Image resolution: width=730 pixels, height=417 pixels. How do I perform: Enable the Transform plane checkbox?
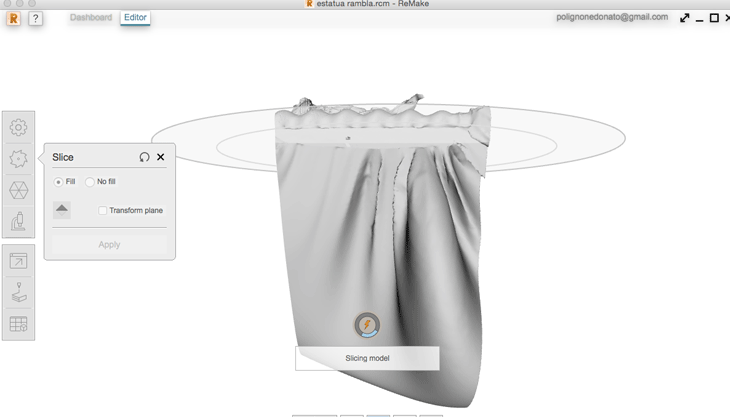102,210
